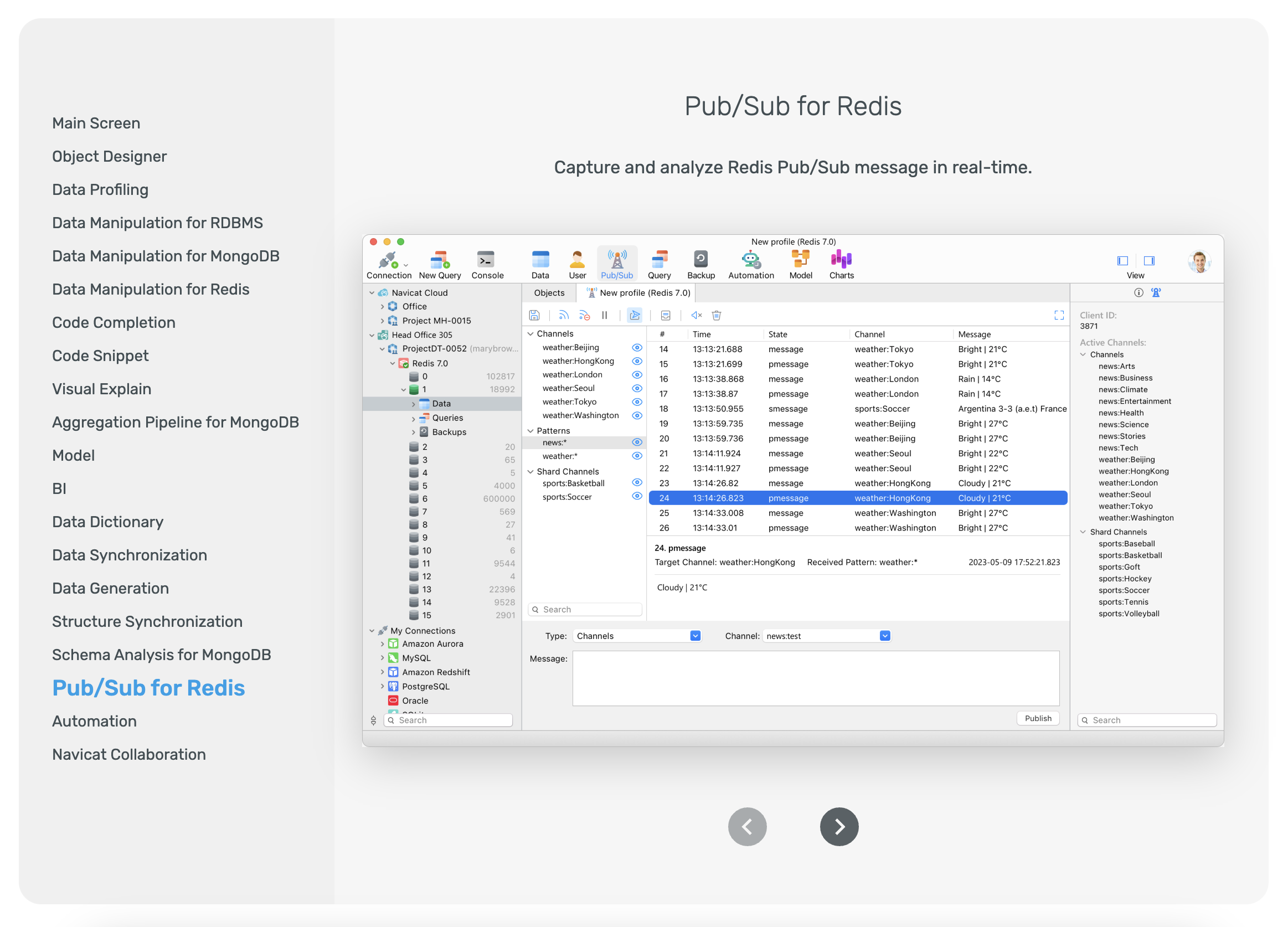Open Data Dictionary link
The height and width of the screenshot is (927, 1288).
(108, 522)
